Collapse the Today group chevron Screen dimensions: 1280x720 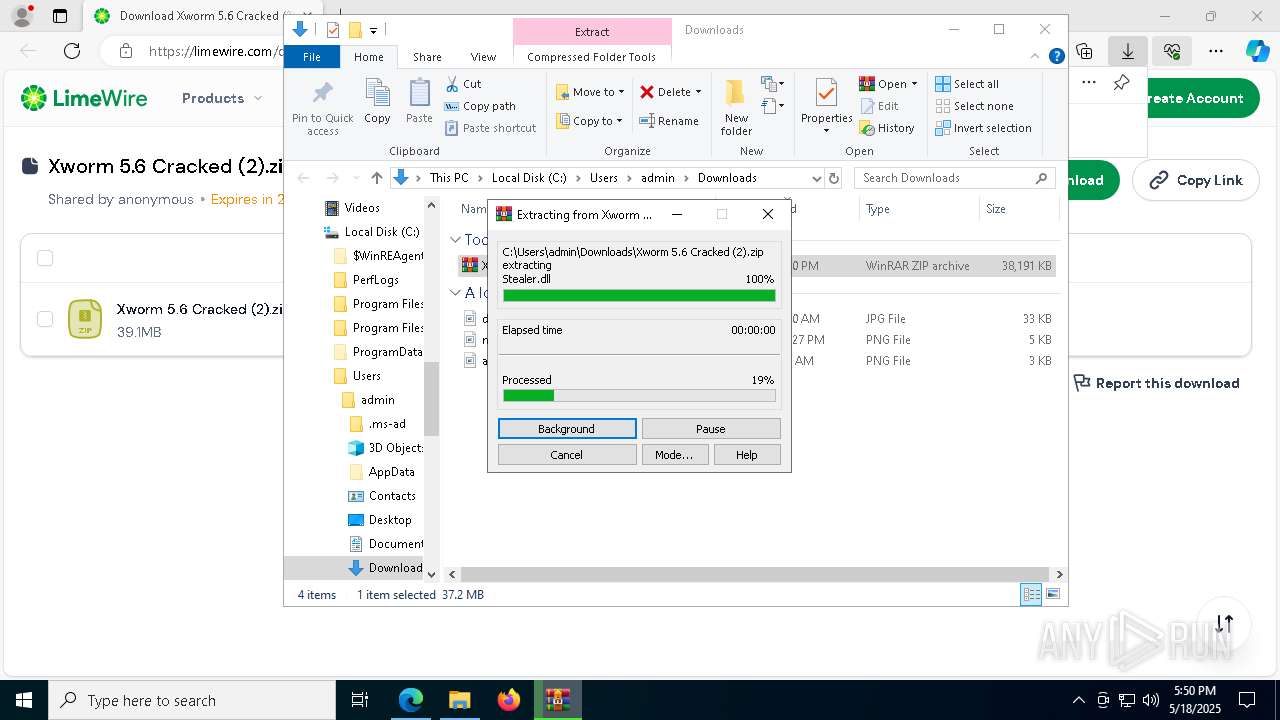tap(455, 240)
